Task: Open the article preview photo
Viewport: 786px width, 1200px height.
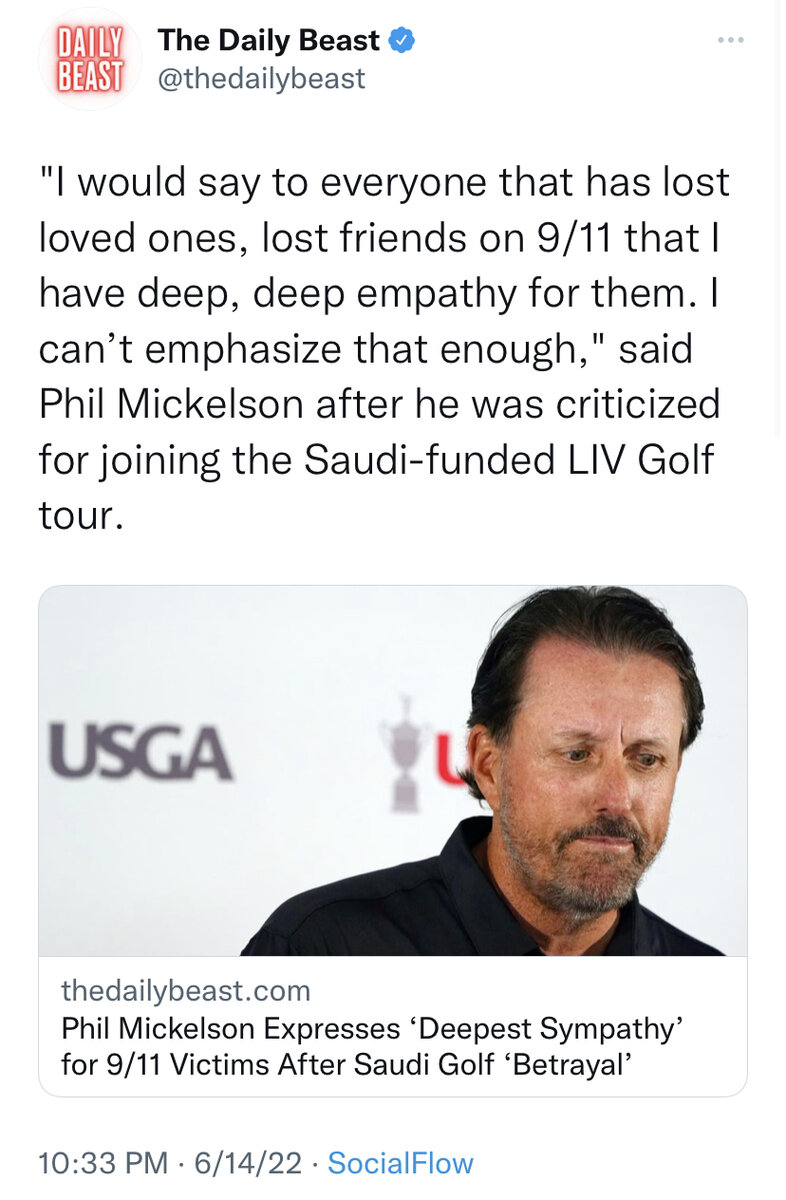Action: [392, 770]
